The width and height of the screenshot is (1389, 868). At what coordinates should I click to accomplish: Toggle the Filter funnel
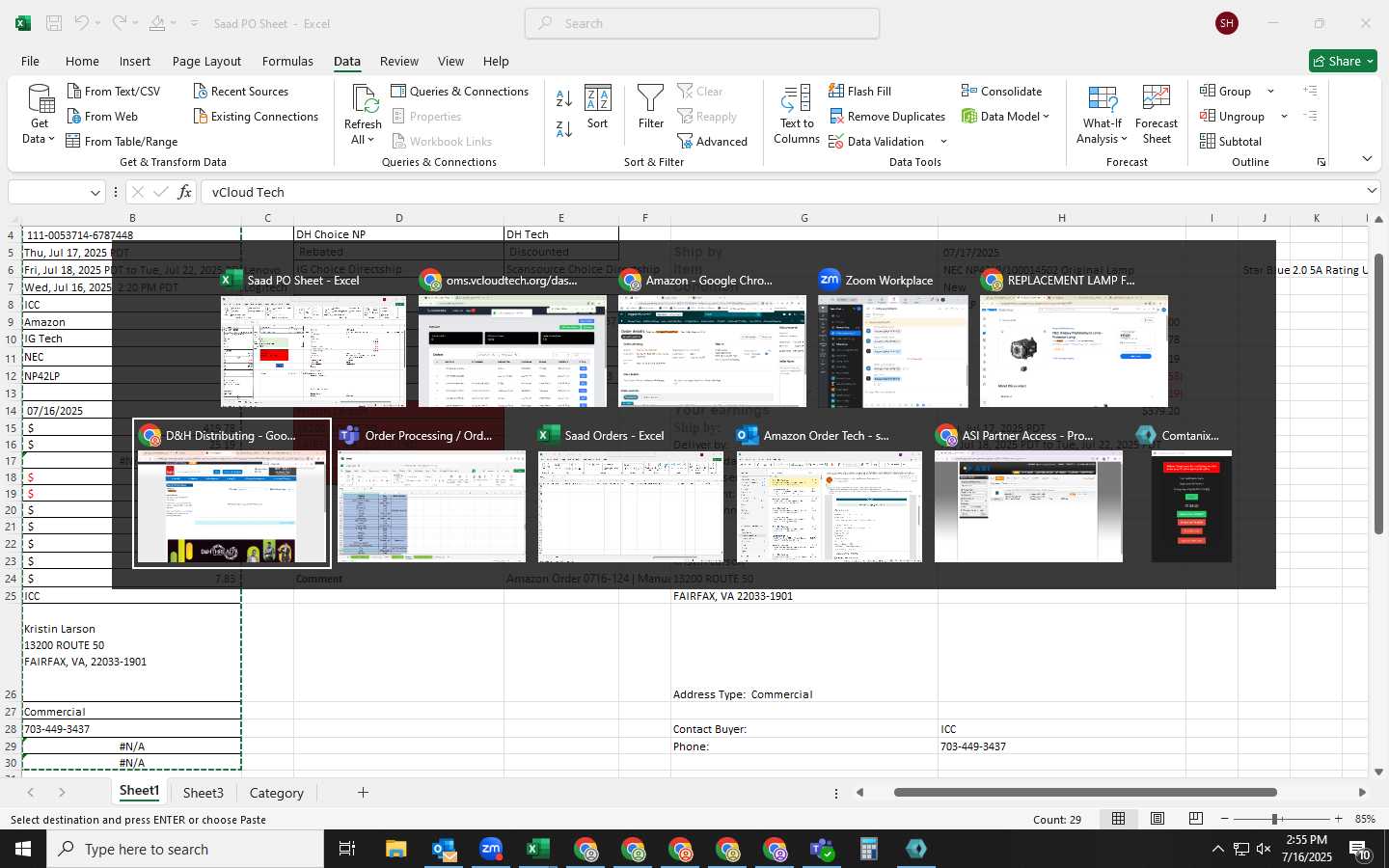tap(651, 107)
